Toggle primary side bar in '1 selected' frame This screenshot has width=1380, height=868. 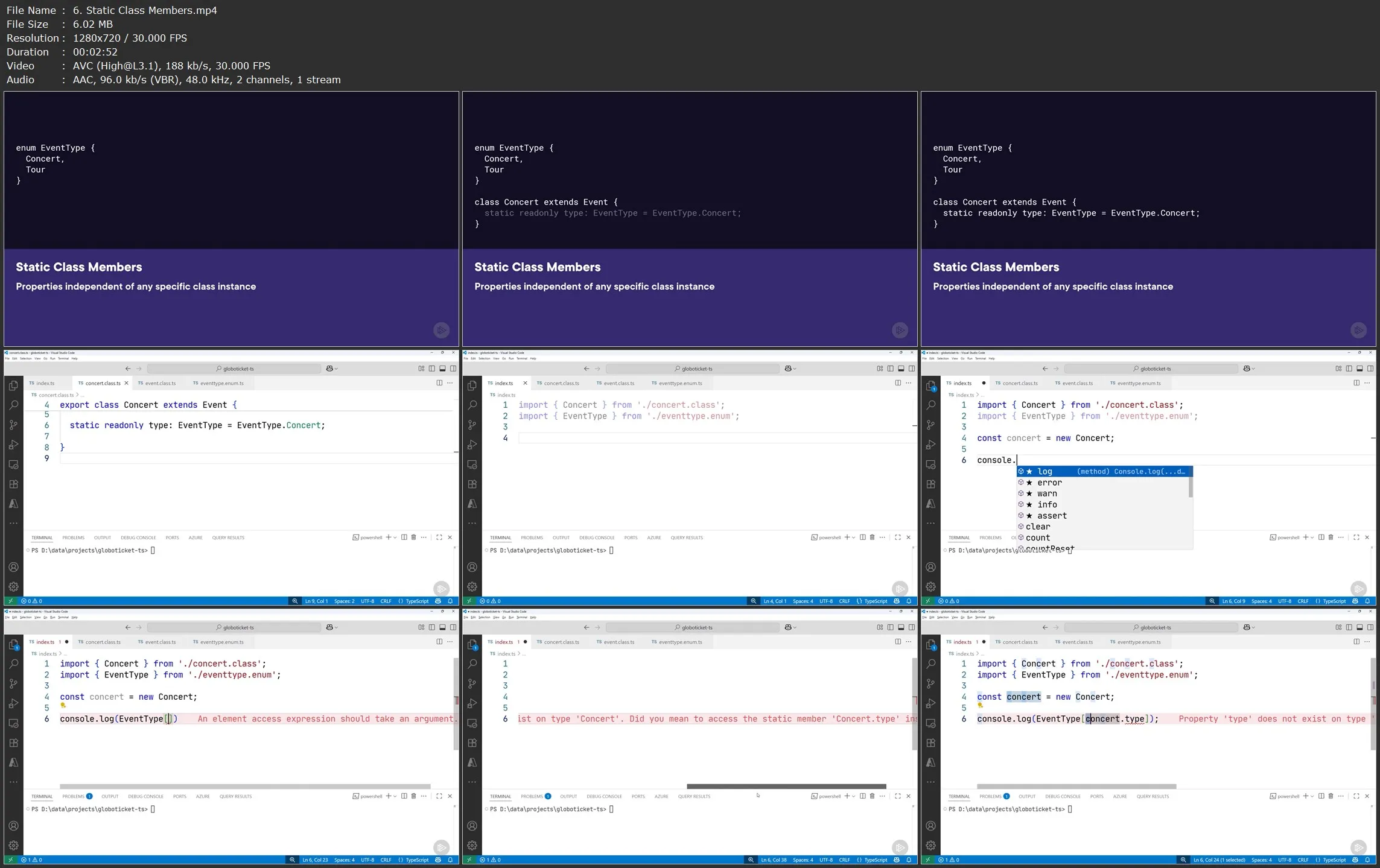[x=1349, y=627]
